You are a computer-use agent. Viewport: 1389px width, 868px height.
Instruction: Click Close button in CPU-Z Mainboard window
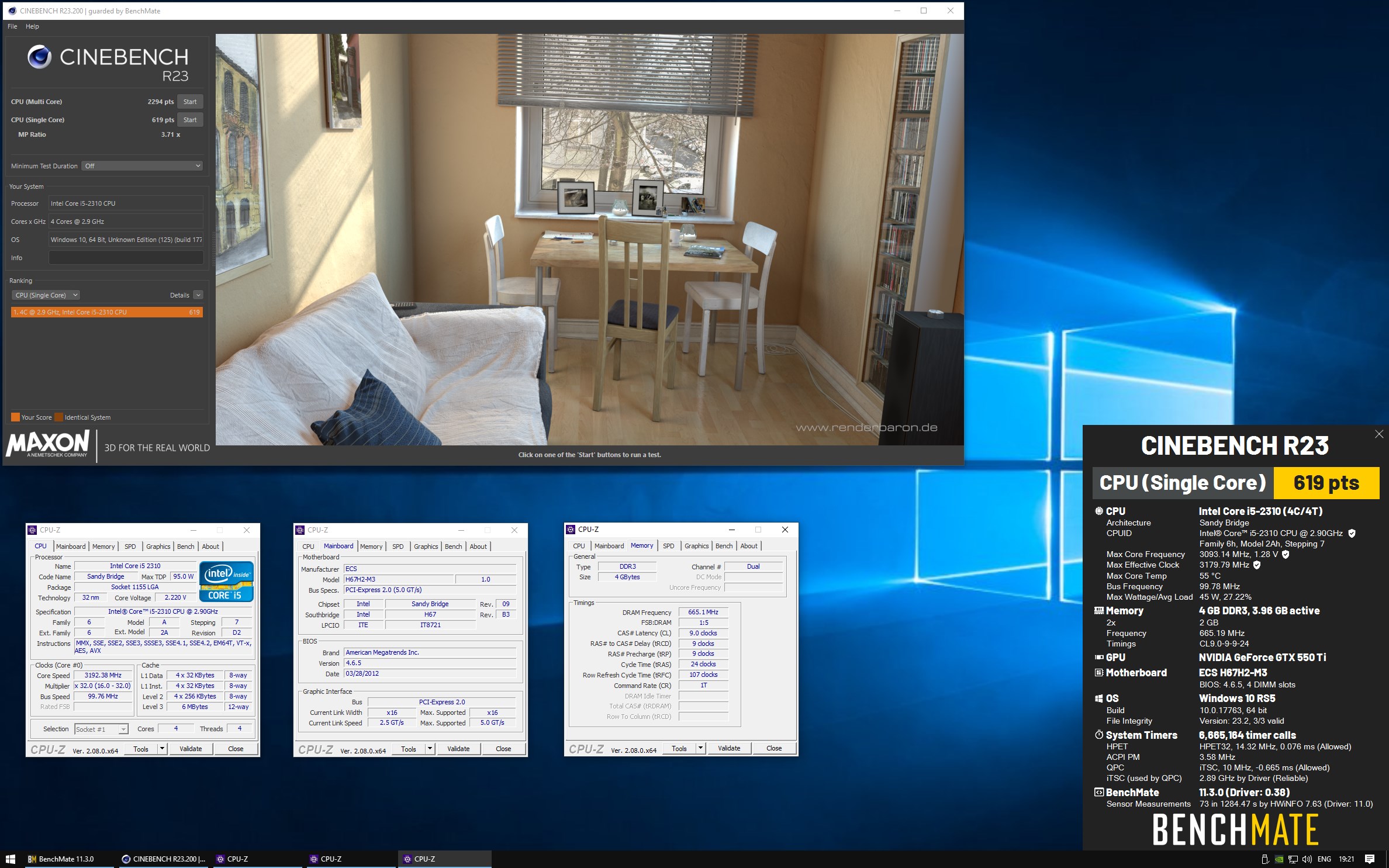[503, 749]
